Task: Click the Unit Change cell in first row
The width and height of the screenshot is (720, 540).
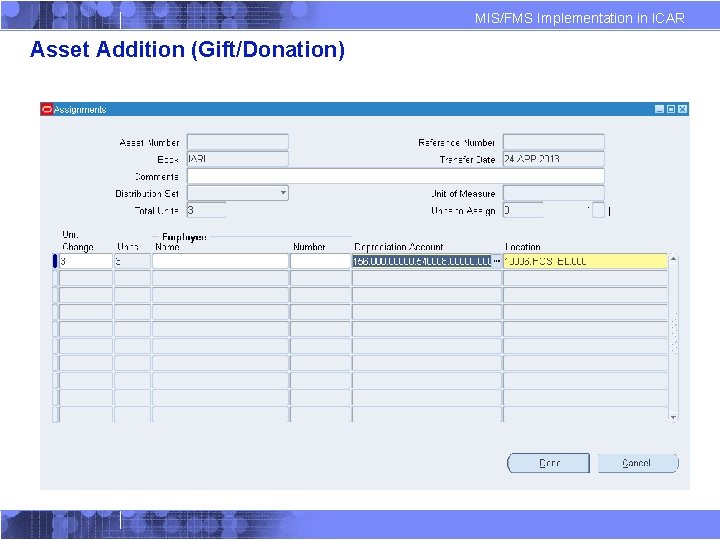Action: click(x=86, y=261)
